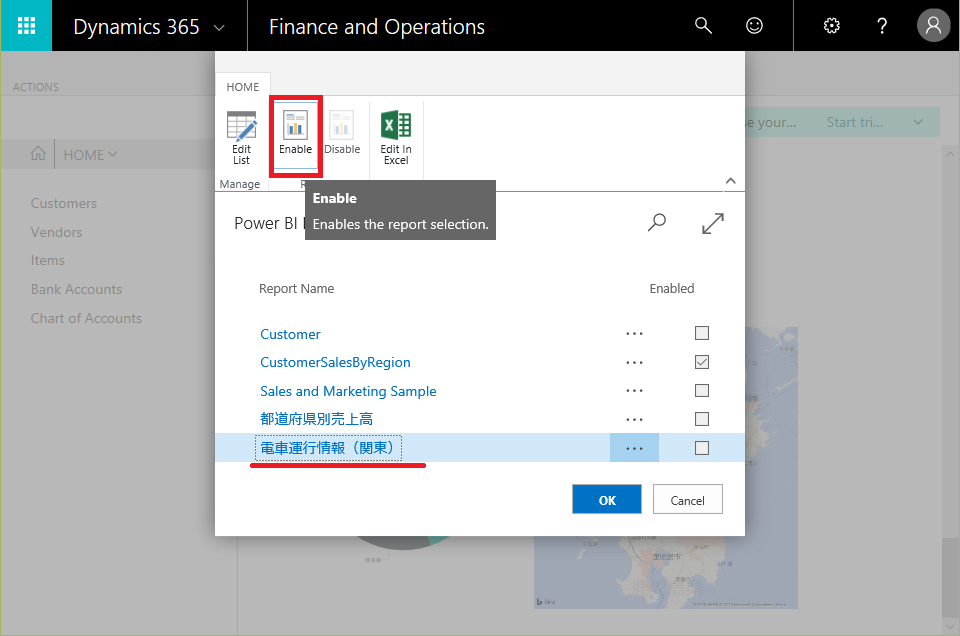Open the help question mark
The image size is (960, 636).
coord(882,26)
